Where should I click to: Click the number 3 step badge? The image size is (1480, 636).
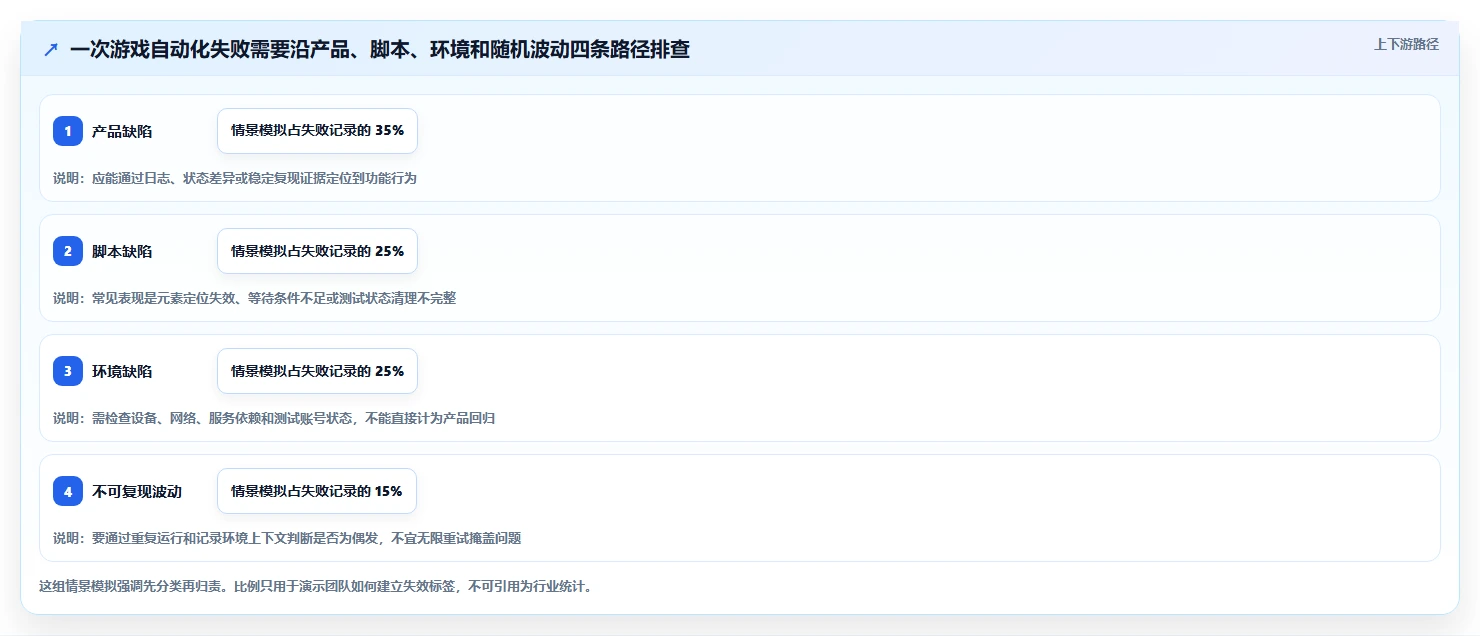(68, 371)
